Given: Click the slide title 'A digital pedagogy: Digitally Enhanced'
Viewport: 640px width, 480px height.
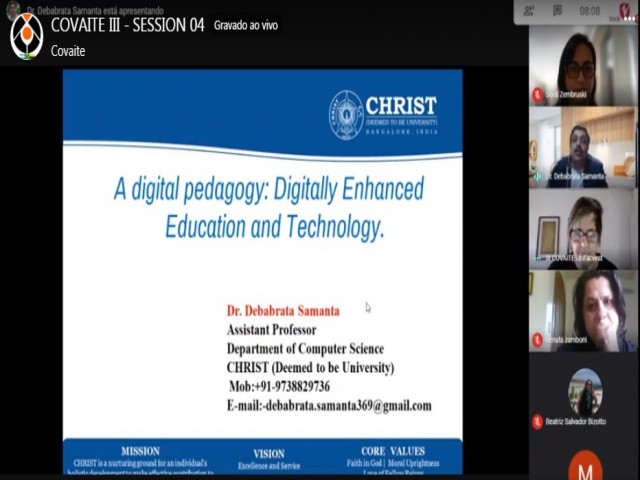Looking at the screenshot, I should pos(269,189).
